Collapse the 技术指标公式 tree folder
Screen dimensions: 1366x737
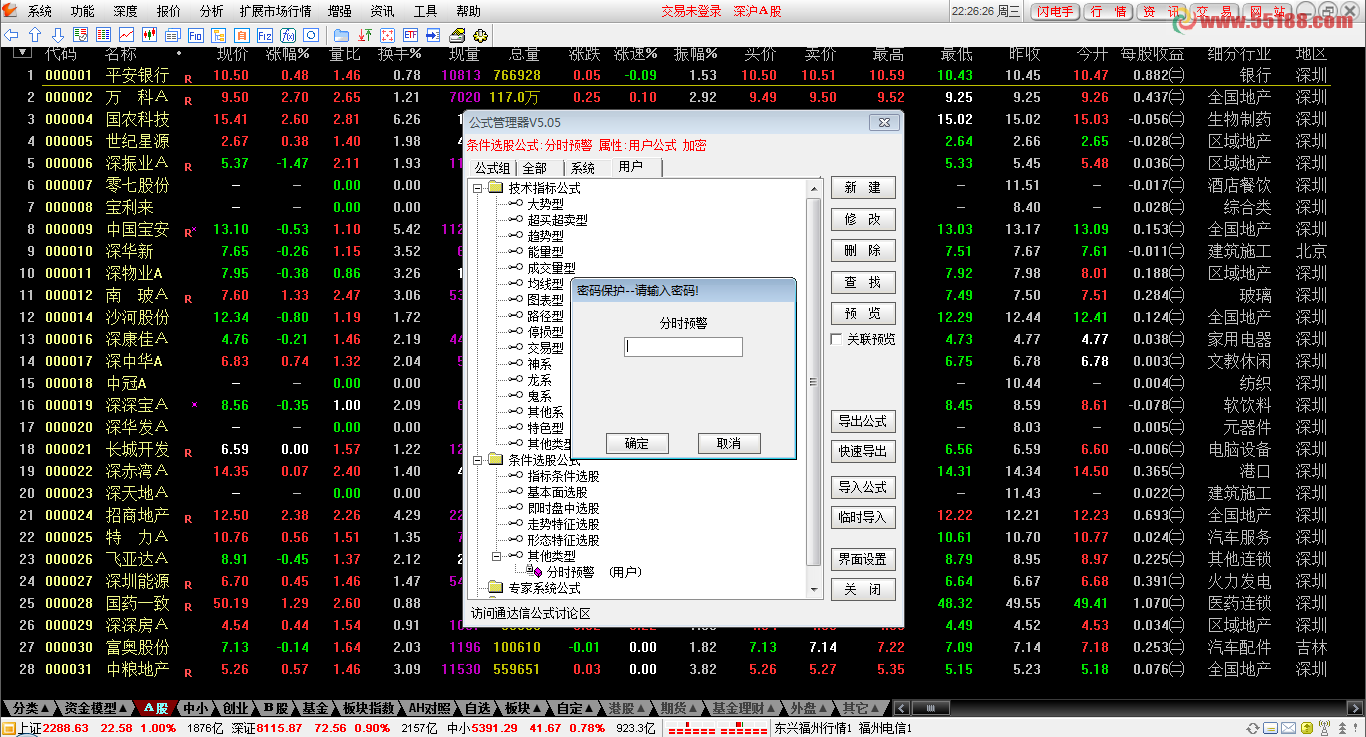(477, 188)
